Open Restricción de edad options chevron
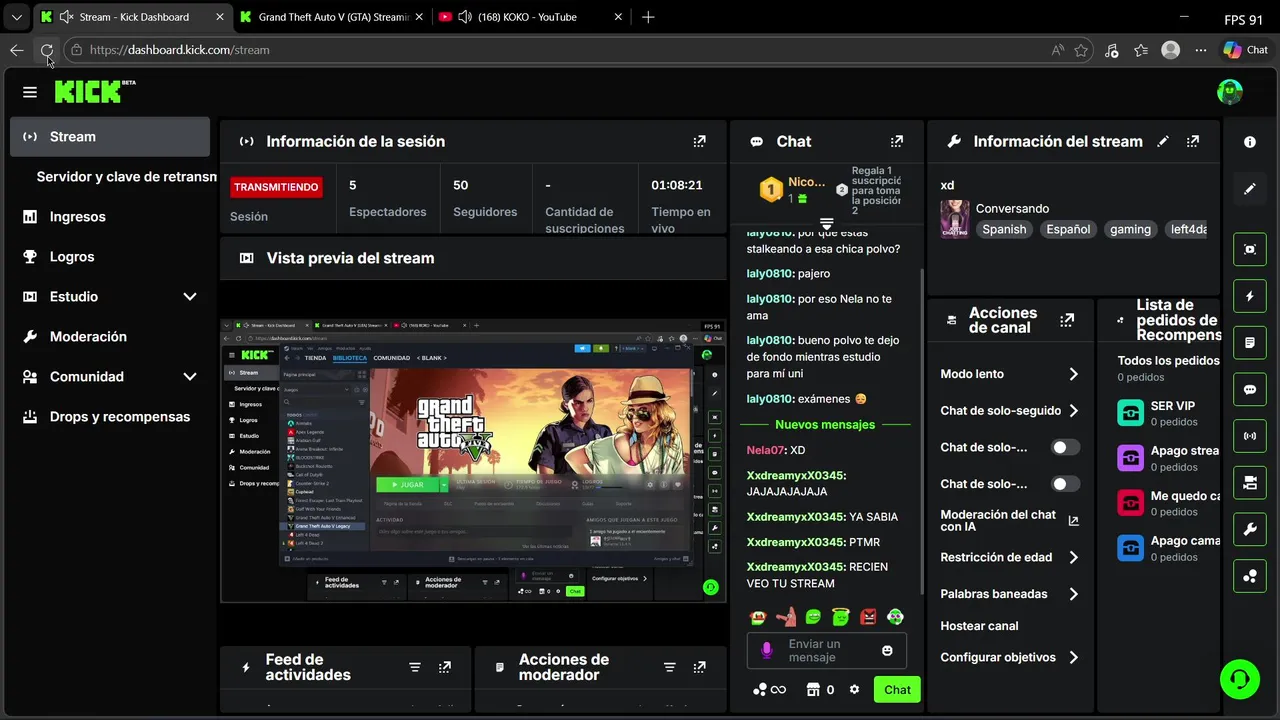Screen dimensions: 1280x720 pos(1073,557)
